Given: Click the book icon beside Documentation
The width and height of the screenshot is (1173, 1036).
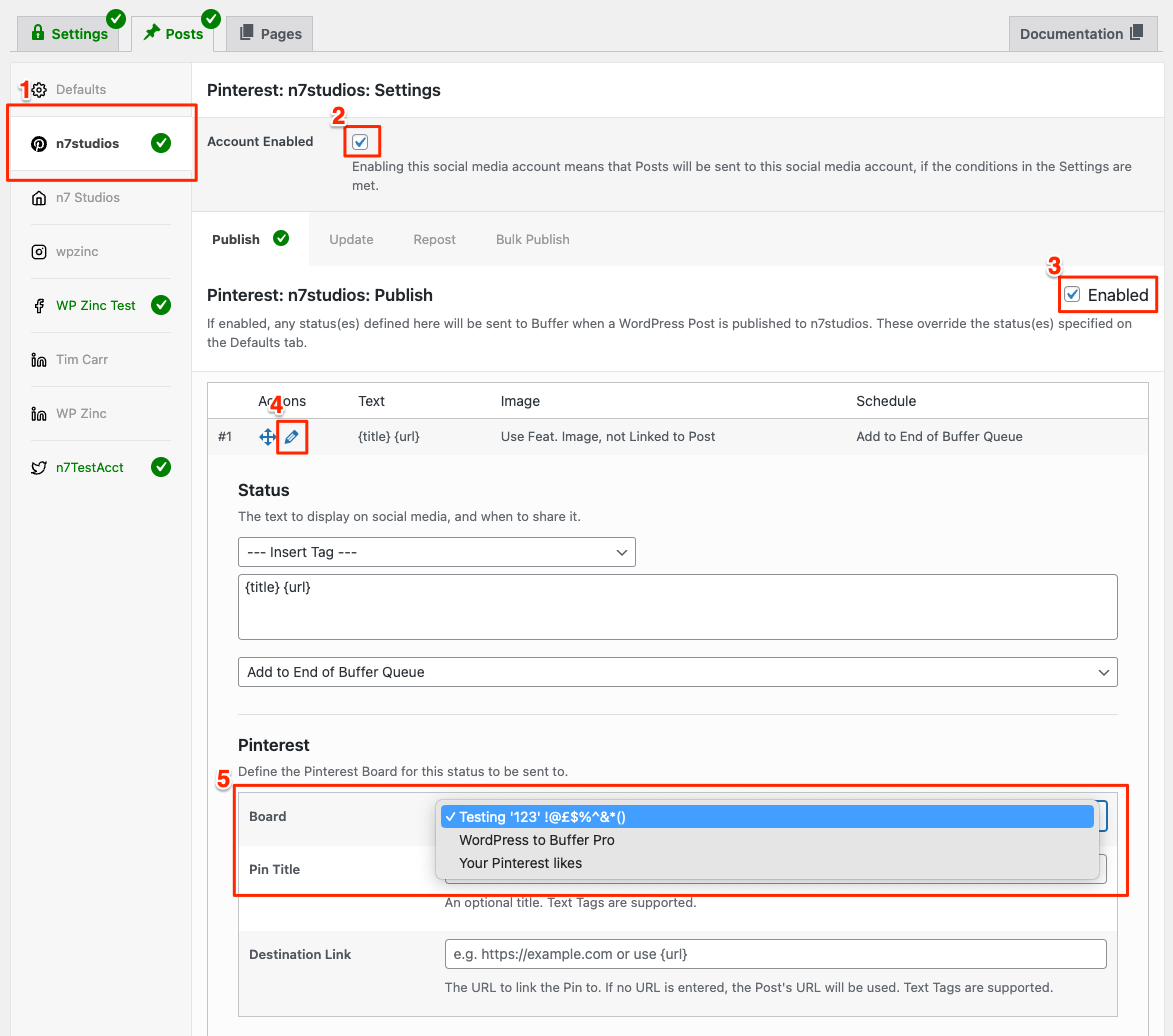Looking at the screenshot, I should (1136, 32).
